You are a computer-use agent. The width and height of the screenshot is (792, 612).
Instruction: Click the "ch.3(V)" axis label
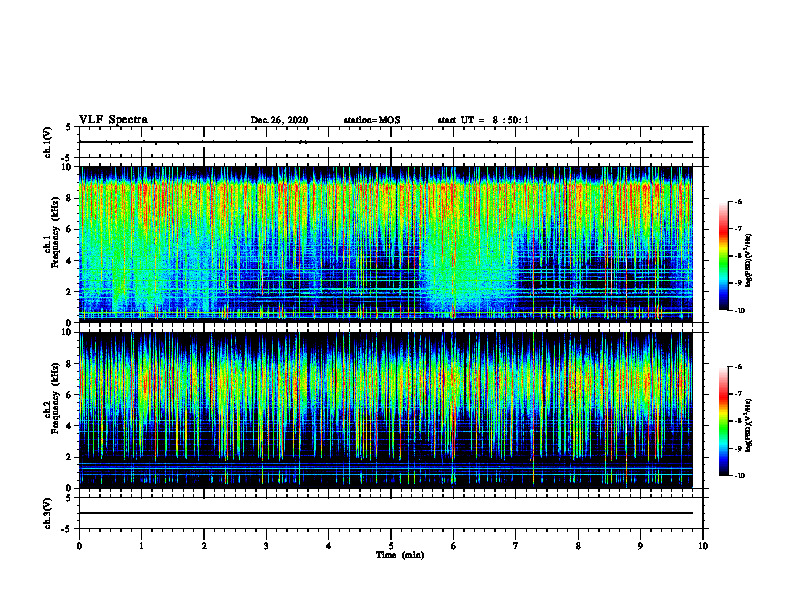[x=47, y=513]
